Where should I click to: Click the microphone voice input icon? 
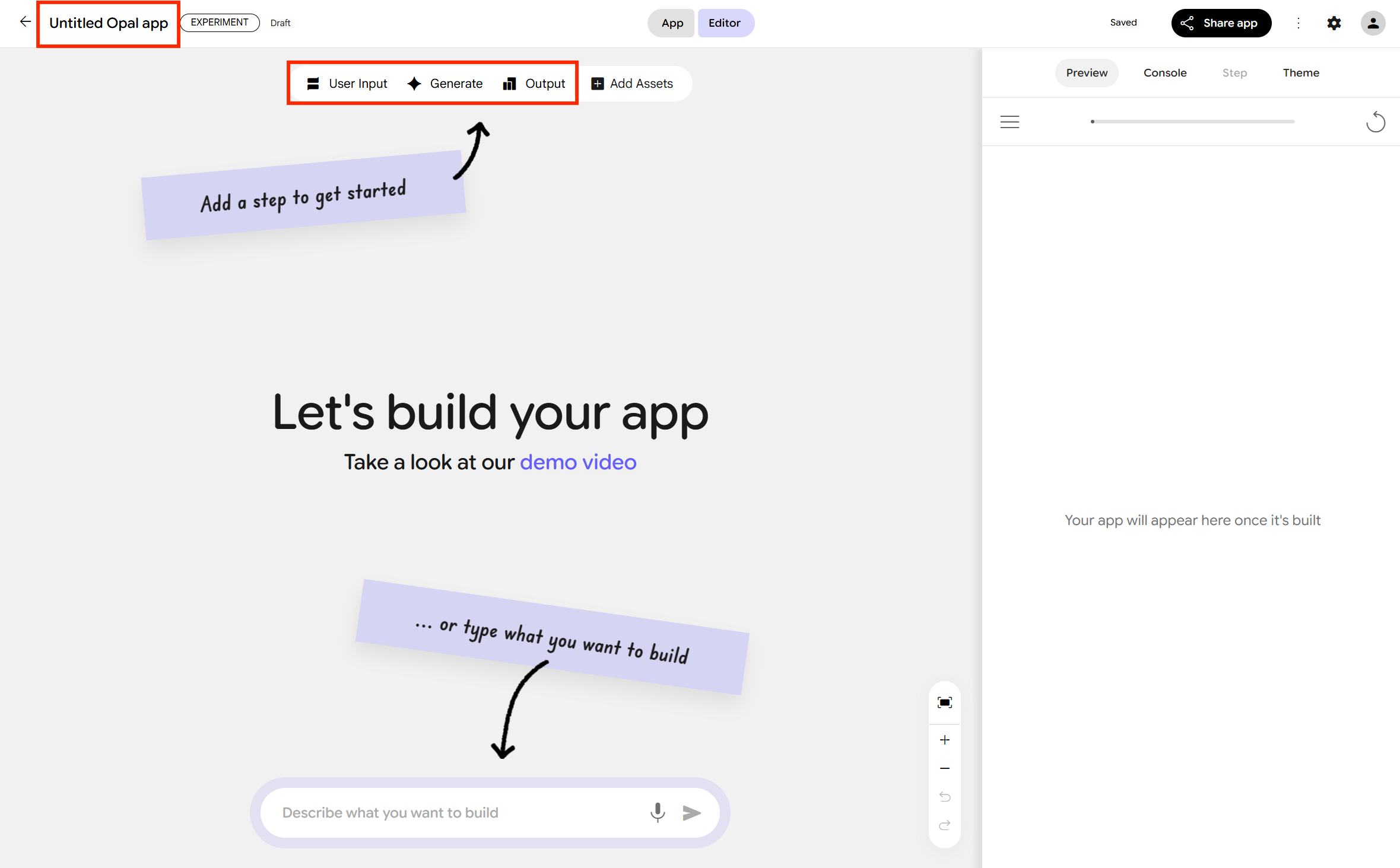657,812
